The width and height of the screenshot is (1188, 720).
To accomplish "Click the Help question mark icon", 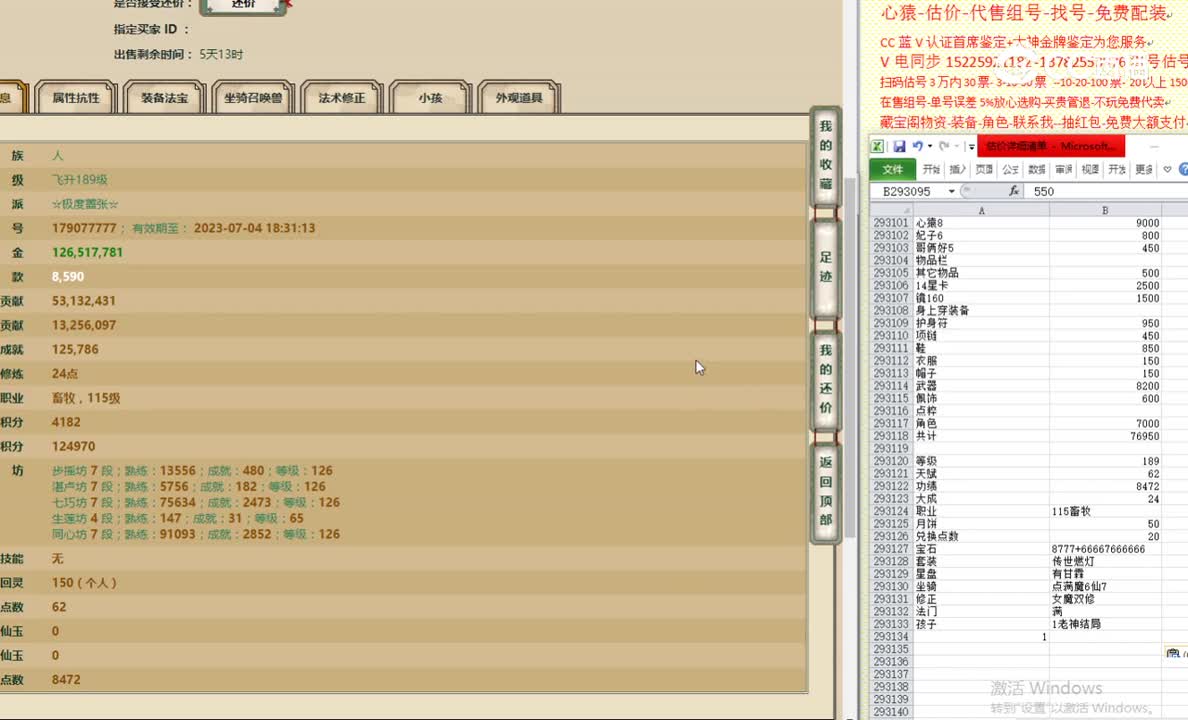I will click(1183, 169).
